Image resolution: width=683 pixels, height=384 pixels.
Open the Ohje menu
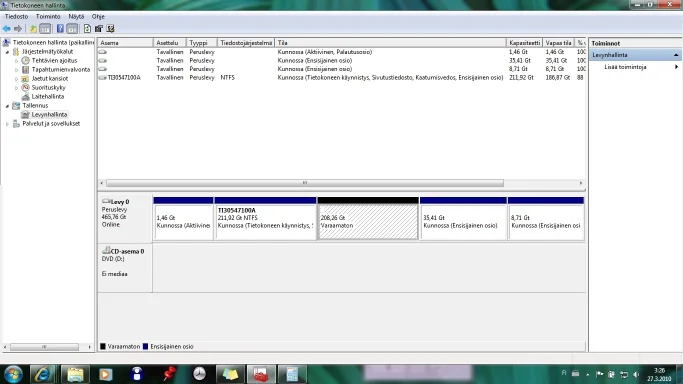98,17
